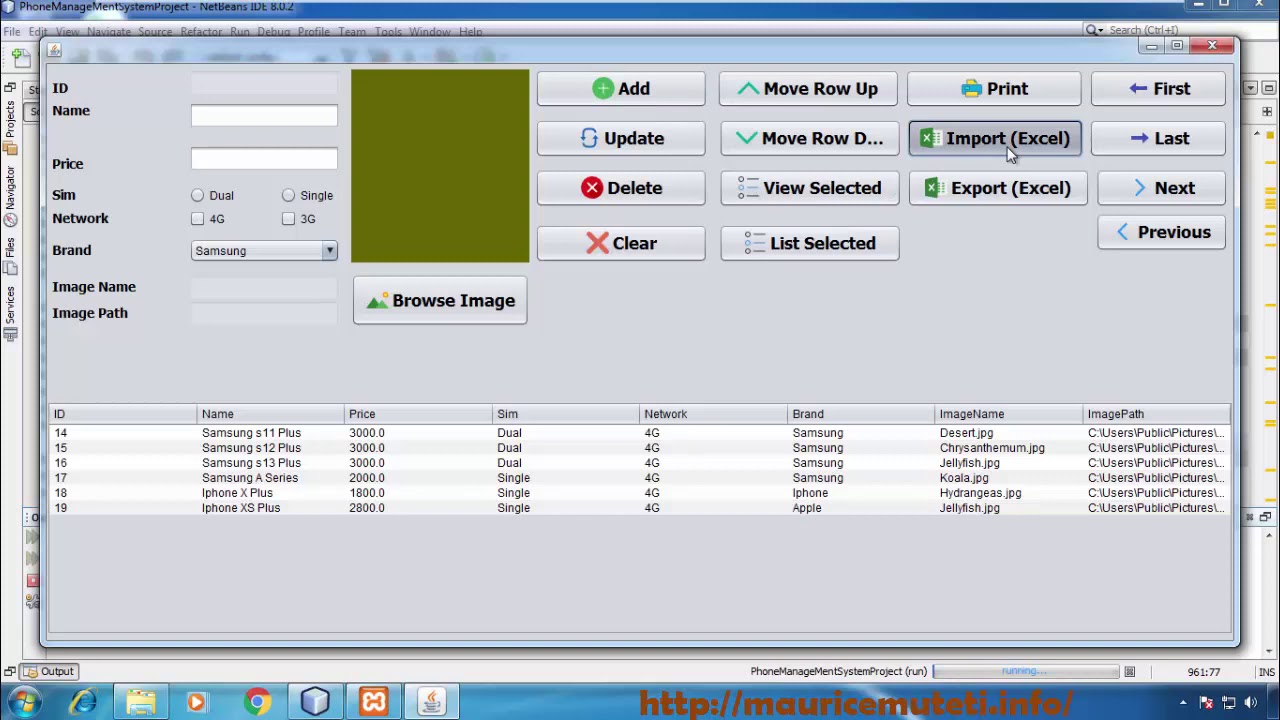This screenshot has height=720, width=1280.
Task: Open Google Chrome from the taskbar
Action: coord(257,702)
